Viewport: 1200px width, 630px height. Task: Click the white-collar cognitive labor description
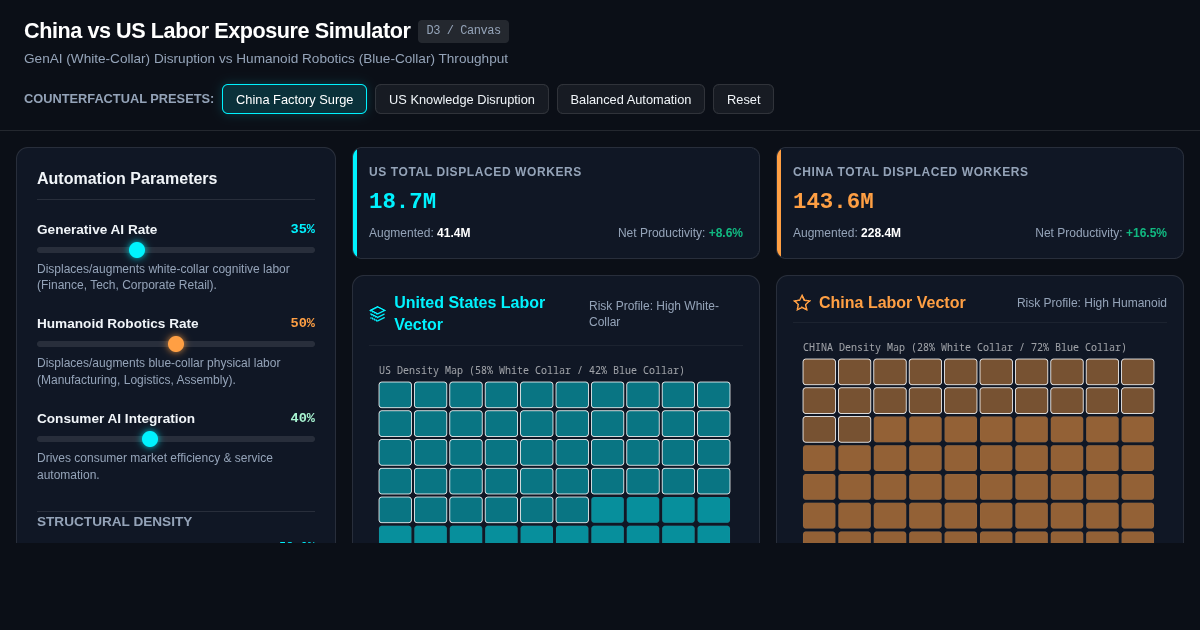click(164, 277)
